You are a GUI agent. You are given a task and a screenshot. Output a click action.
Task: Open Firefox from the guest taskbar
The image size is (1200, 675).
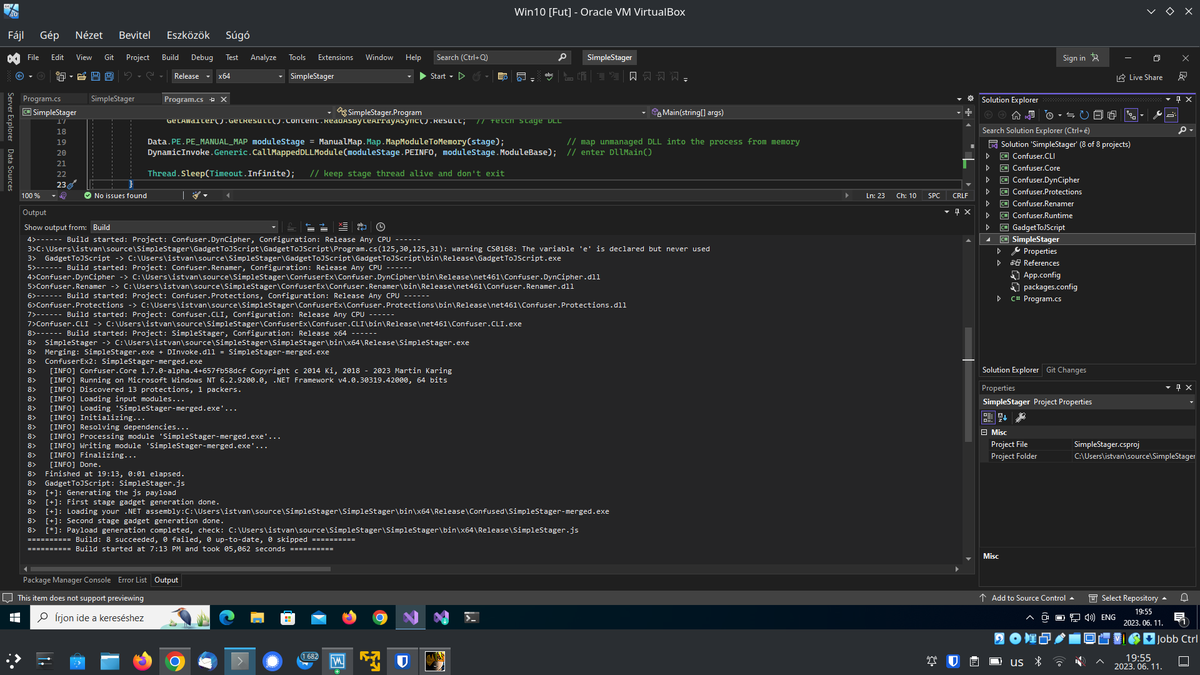[x=349, y=618]
